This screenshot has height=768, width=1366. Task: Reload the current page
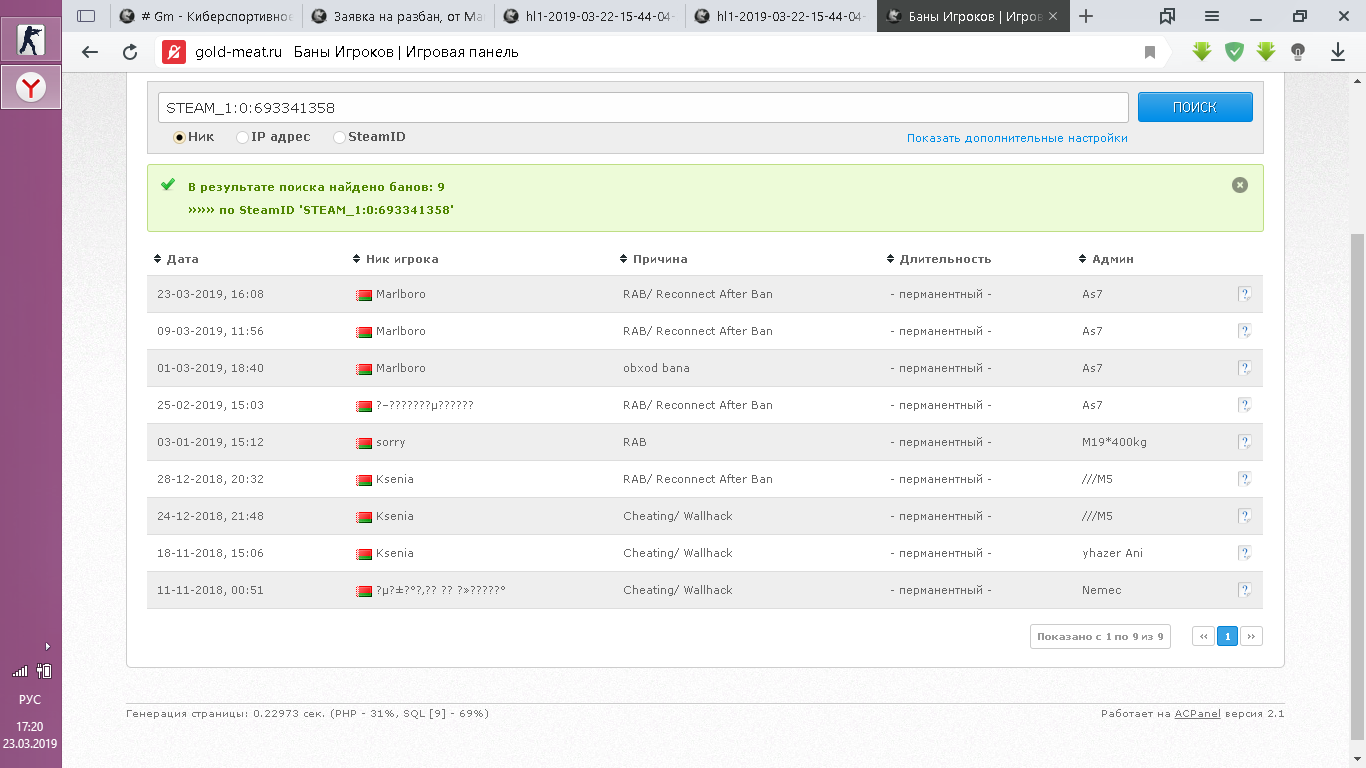130,52
